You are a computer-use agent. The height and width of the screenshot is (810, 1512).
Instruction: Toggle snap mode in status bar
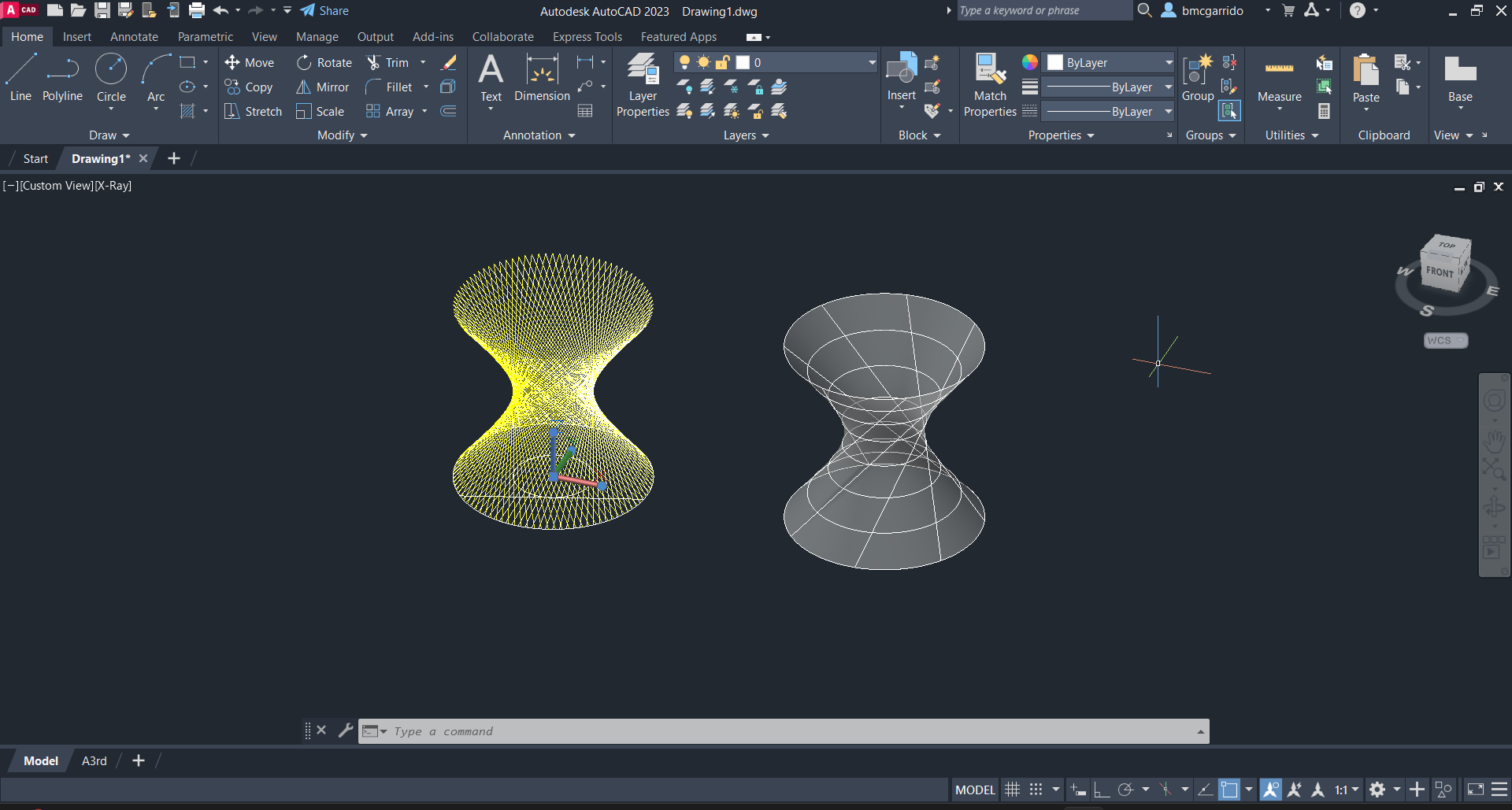click(1036, 790)
